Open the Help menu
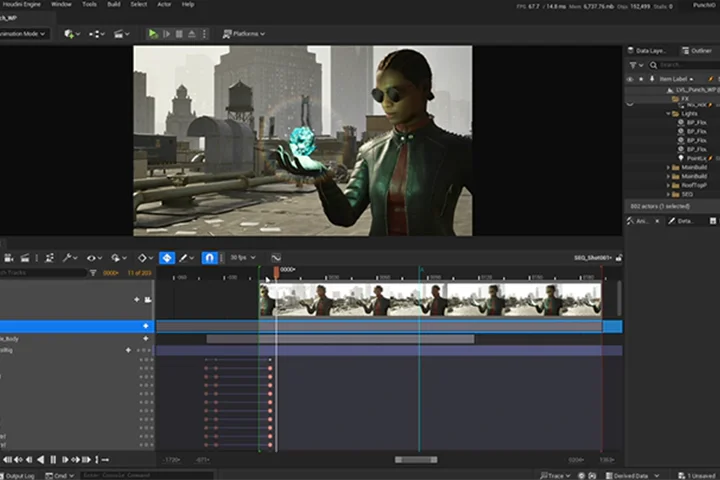720x480 pixels. (x=188, y=4)
